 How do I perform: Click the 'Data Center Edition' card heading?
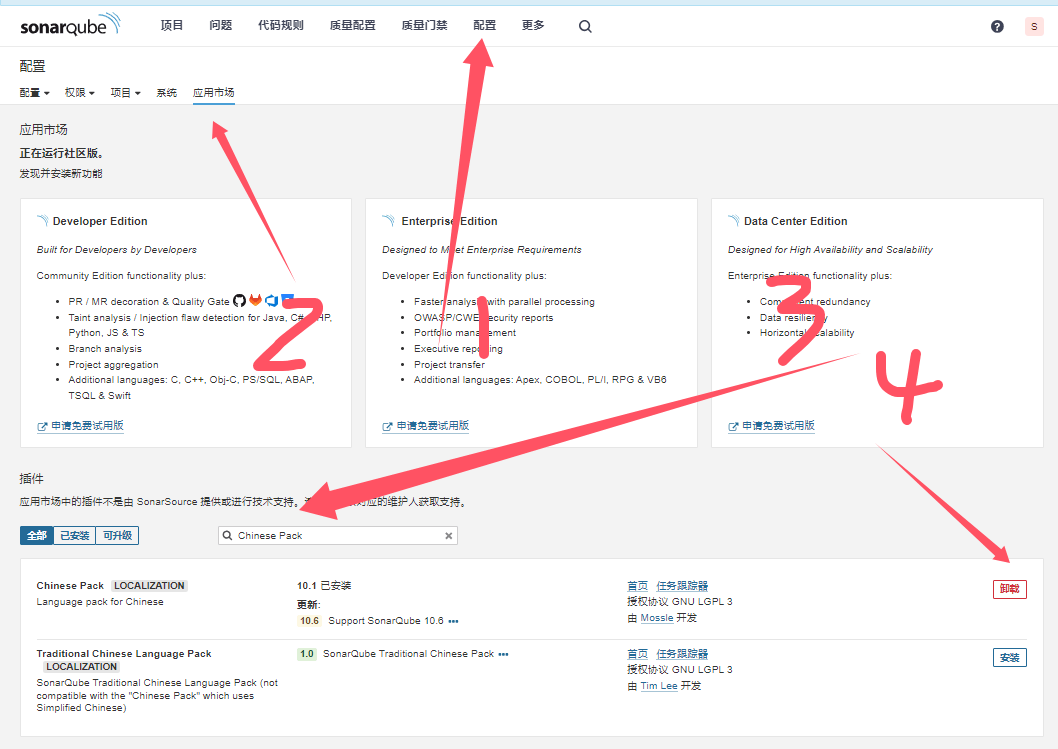[x=796, y=221]
